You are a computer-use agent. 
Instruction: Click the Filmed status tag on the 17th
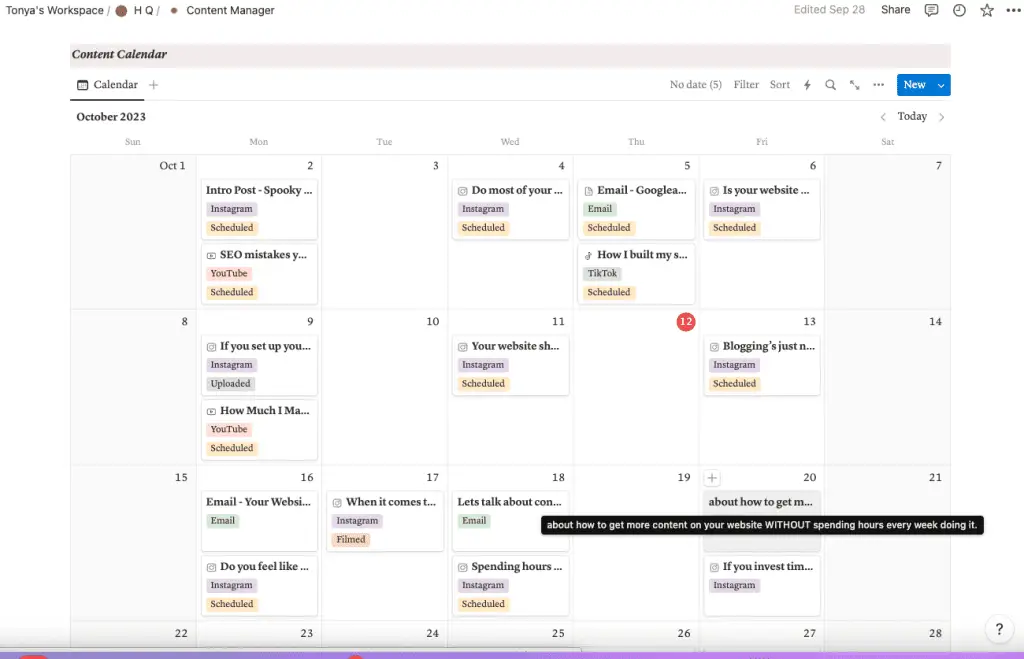[351, 539]
